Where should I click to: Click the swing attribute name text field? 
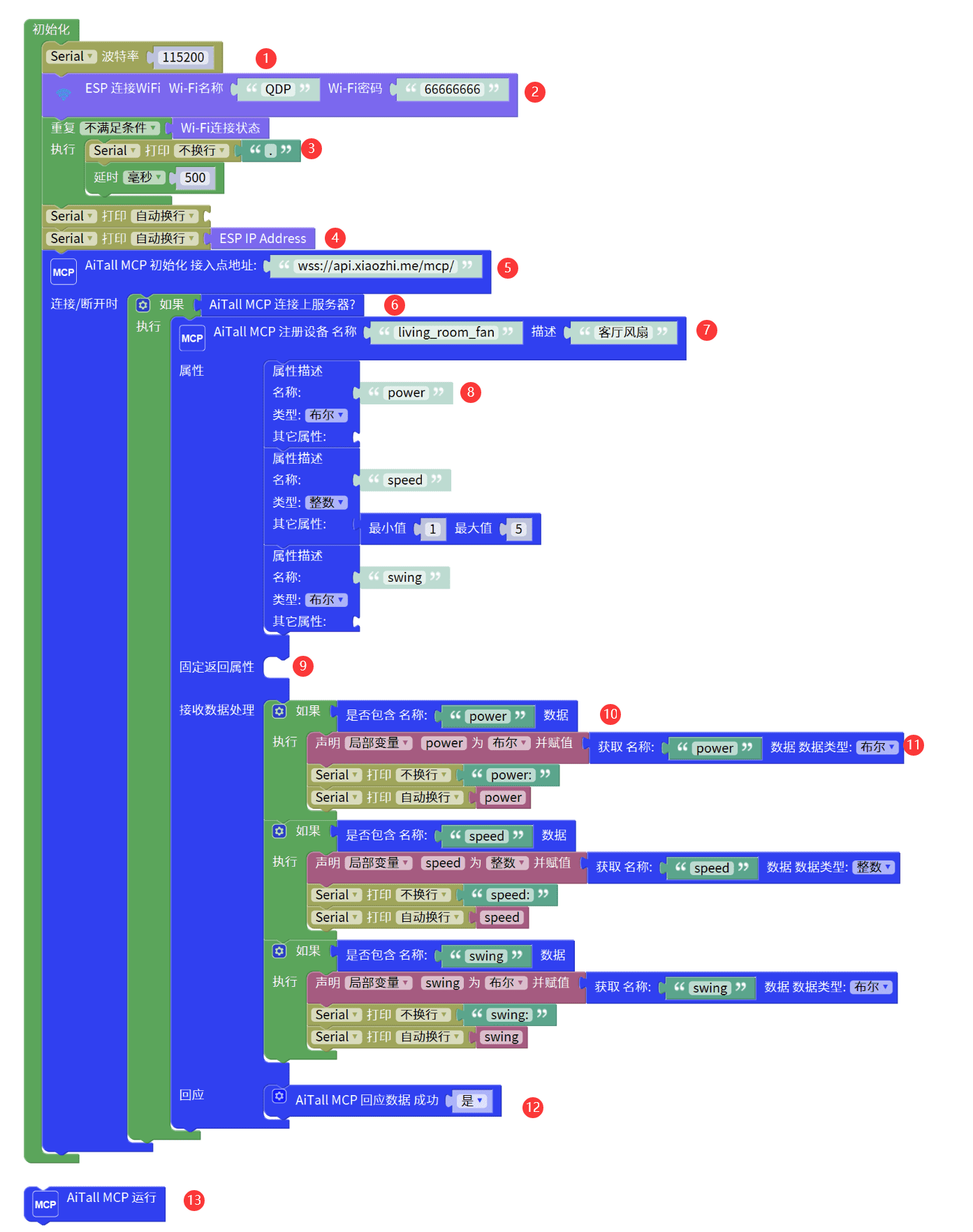tap(404, 578)
